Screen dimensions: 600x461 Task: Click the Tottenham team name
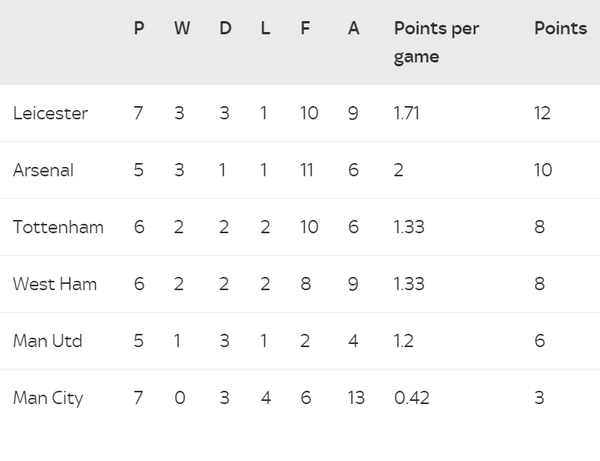(x=58, y=227)
